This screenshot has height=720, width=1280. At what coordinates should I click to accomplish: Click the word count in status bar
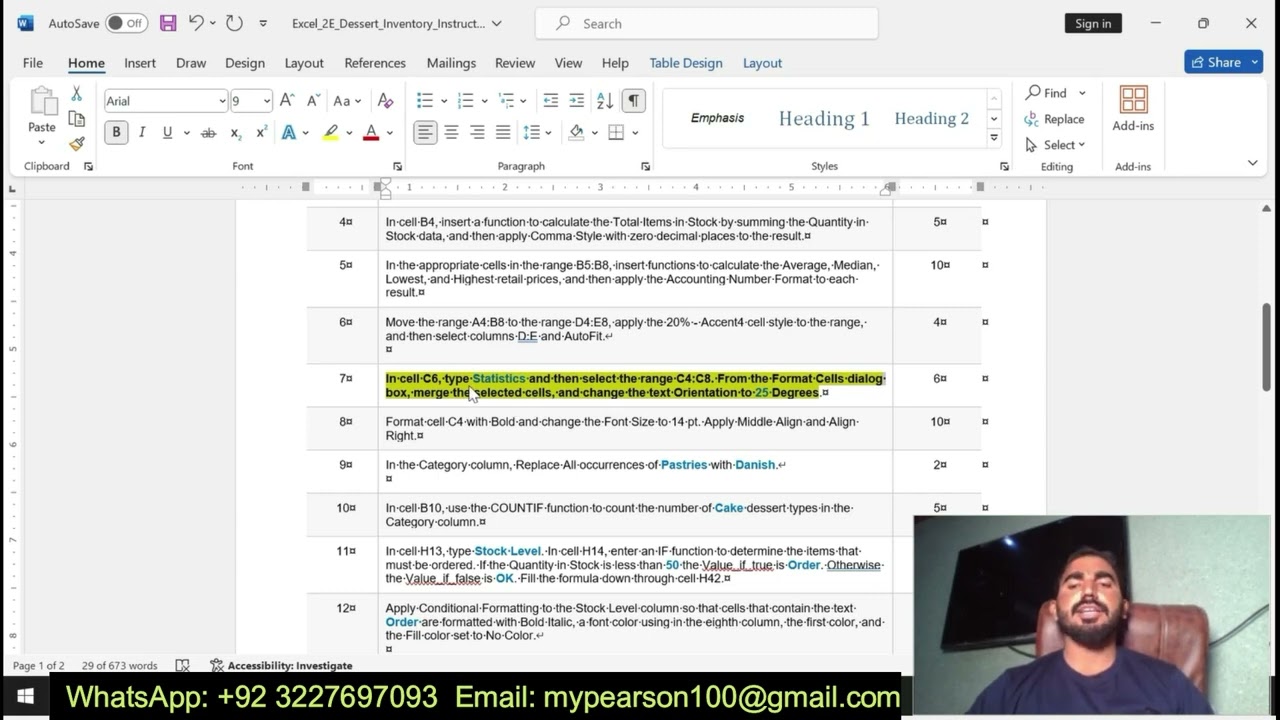[119, 665]
